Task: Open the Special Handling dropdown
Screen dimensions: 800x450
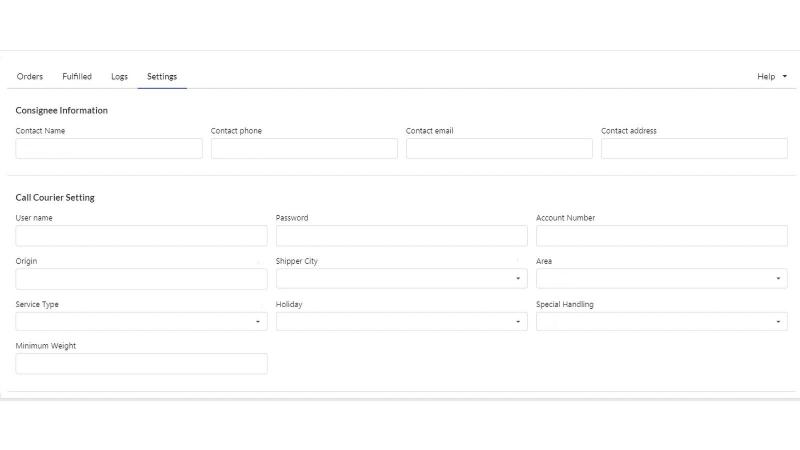Action: [662, 321]
